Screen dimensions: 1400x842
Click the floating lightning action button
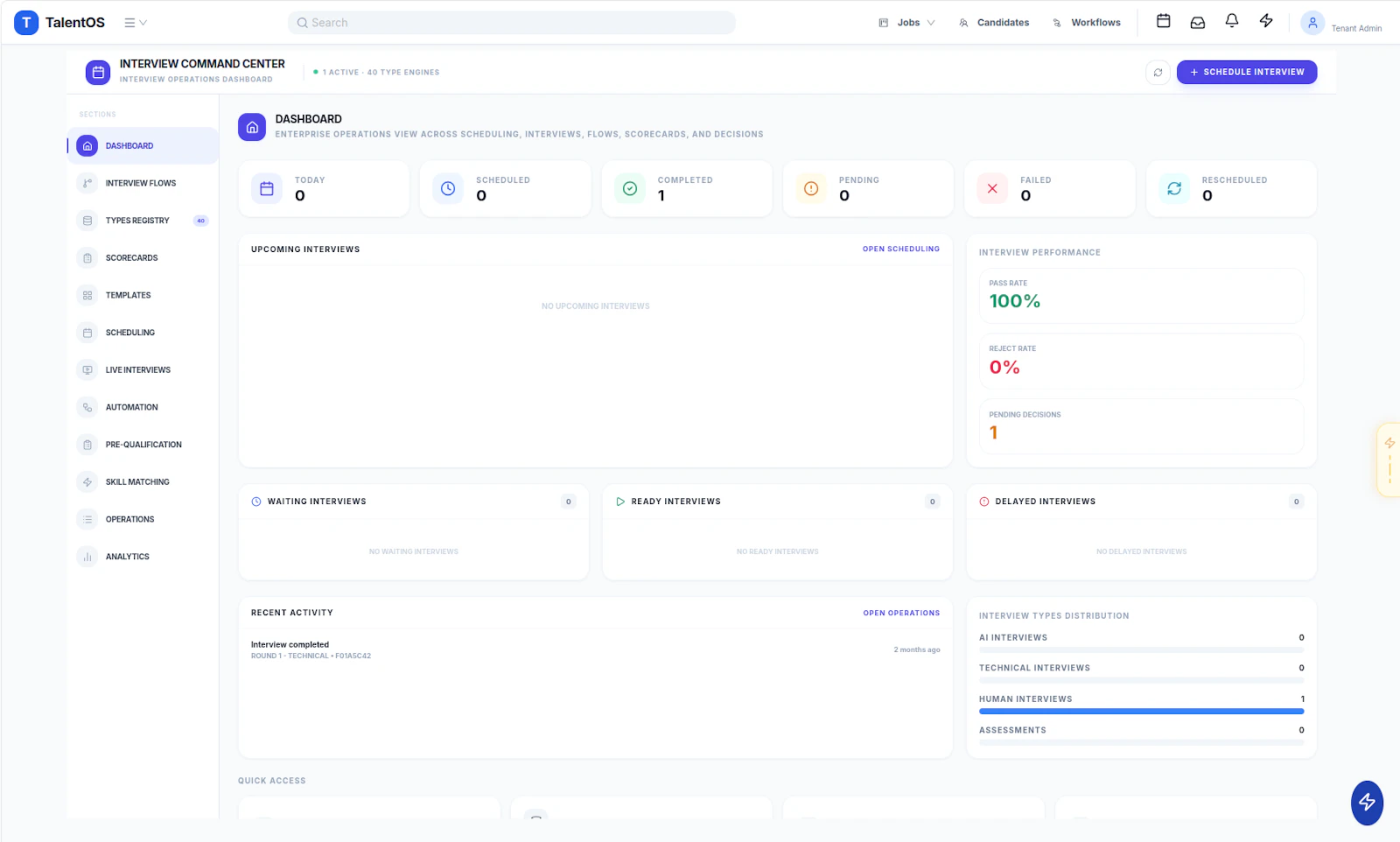pos(1367,803)
